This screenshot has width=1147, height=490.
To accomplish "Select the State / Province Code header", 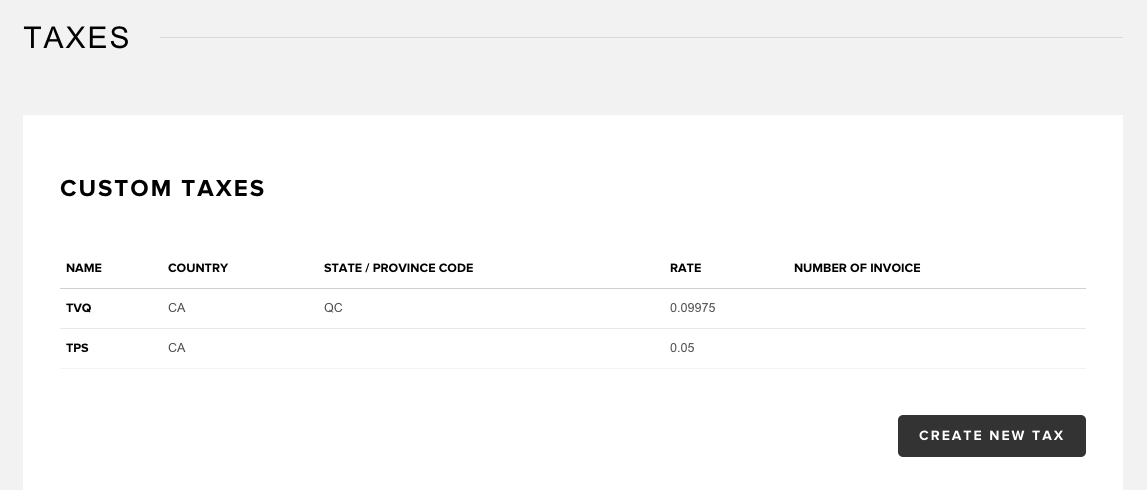I will pyautogui.click(x=398, y=268).
